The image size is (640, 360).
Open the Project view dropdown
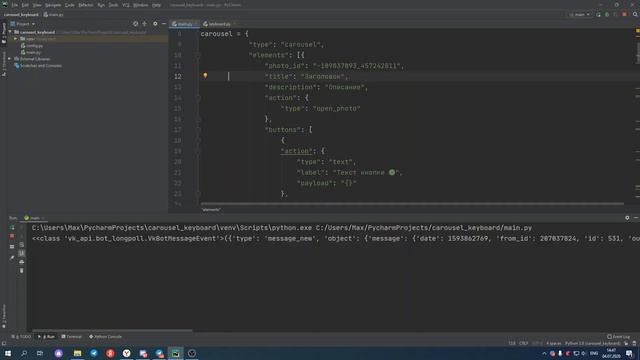pos(23,24)
